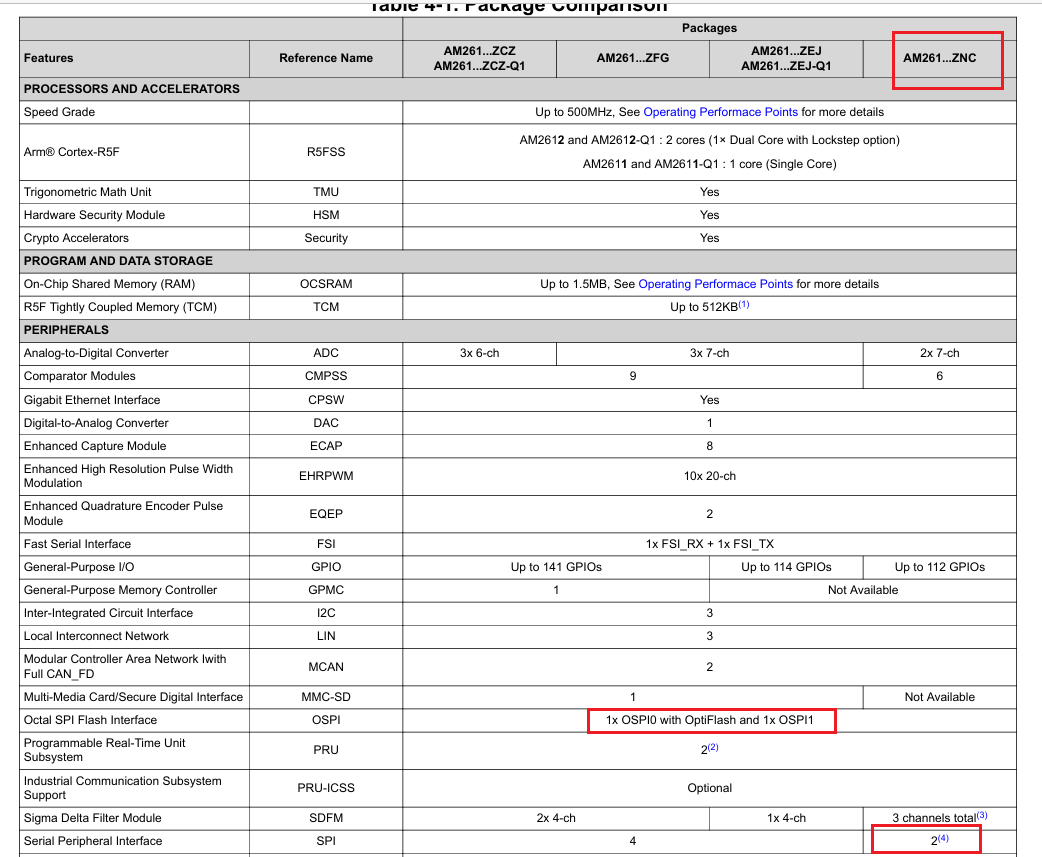
Task: Select the AM261...ZNC package column header
Action: 940,58
